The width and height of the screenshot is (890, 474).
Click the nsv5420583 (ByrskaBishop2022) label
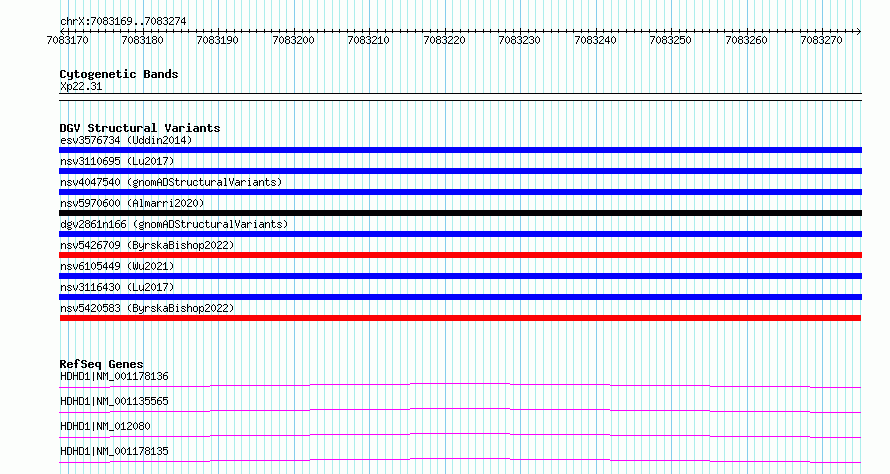(x=147, y=308)
